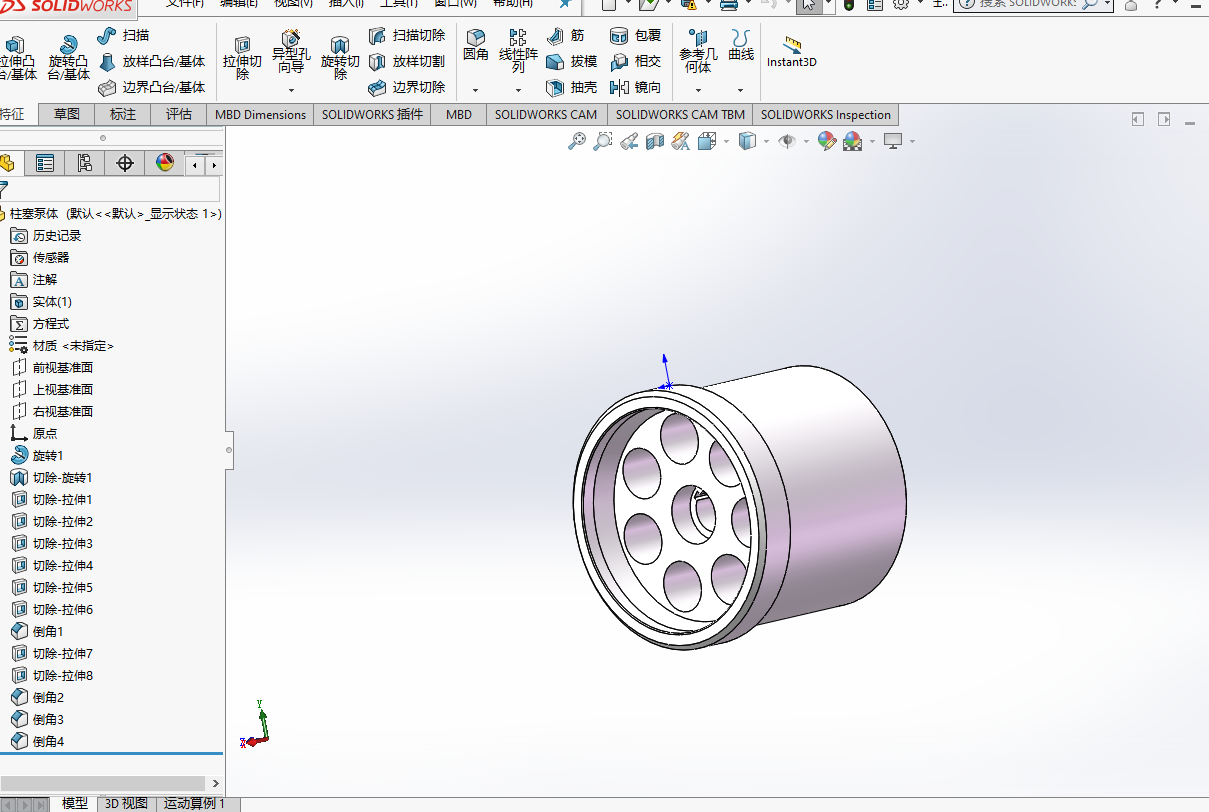The height and width of the screenshot is (812, 1209).
Task: Select the 镜向 mirror tool
Action: (635, 88)
